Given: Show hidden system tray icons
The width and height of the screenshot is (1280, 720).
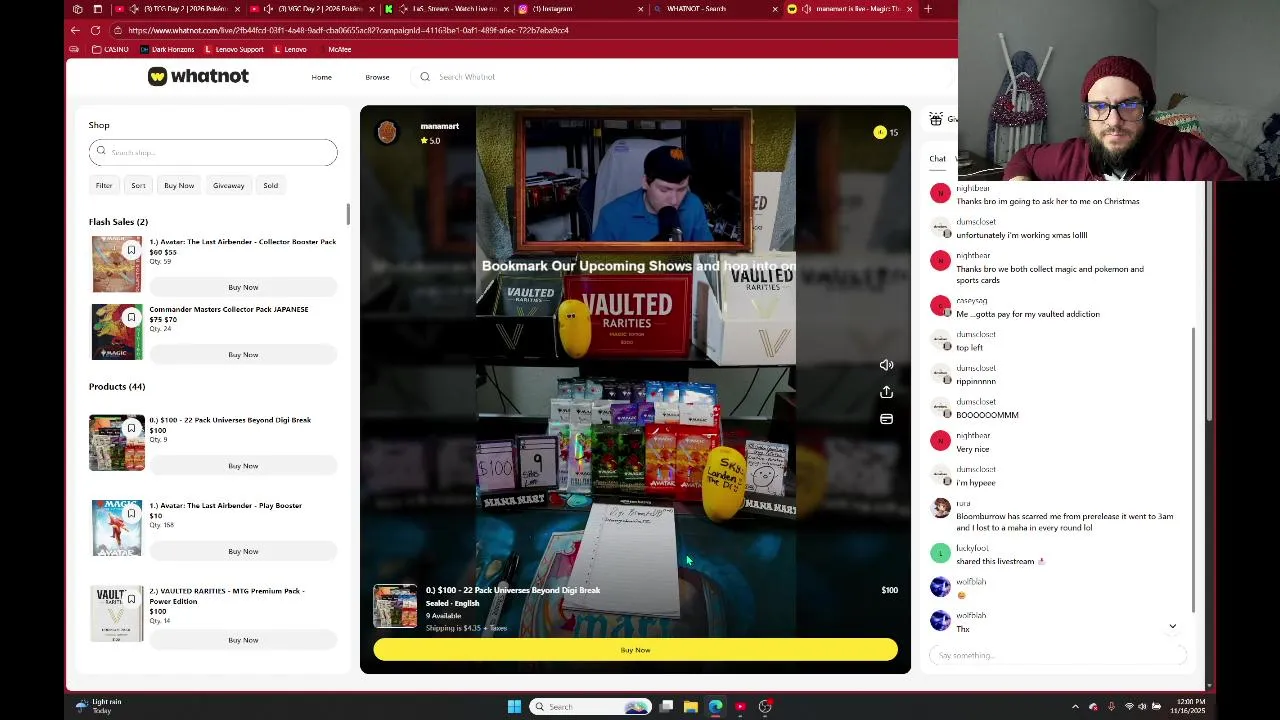Looking at the screenshot, I should pos(1076,707).
